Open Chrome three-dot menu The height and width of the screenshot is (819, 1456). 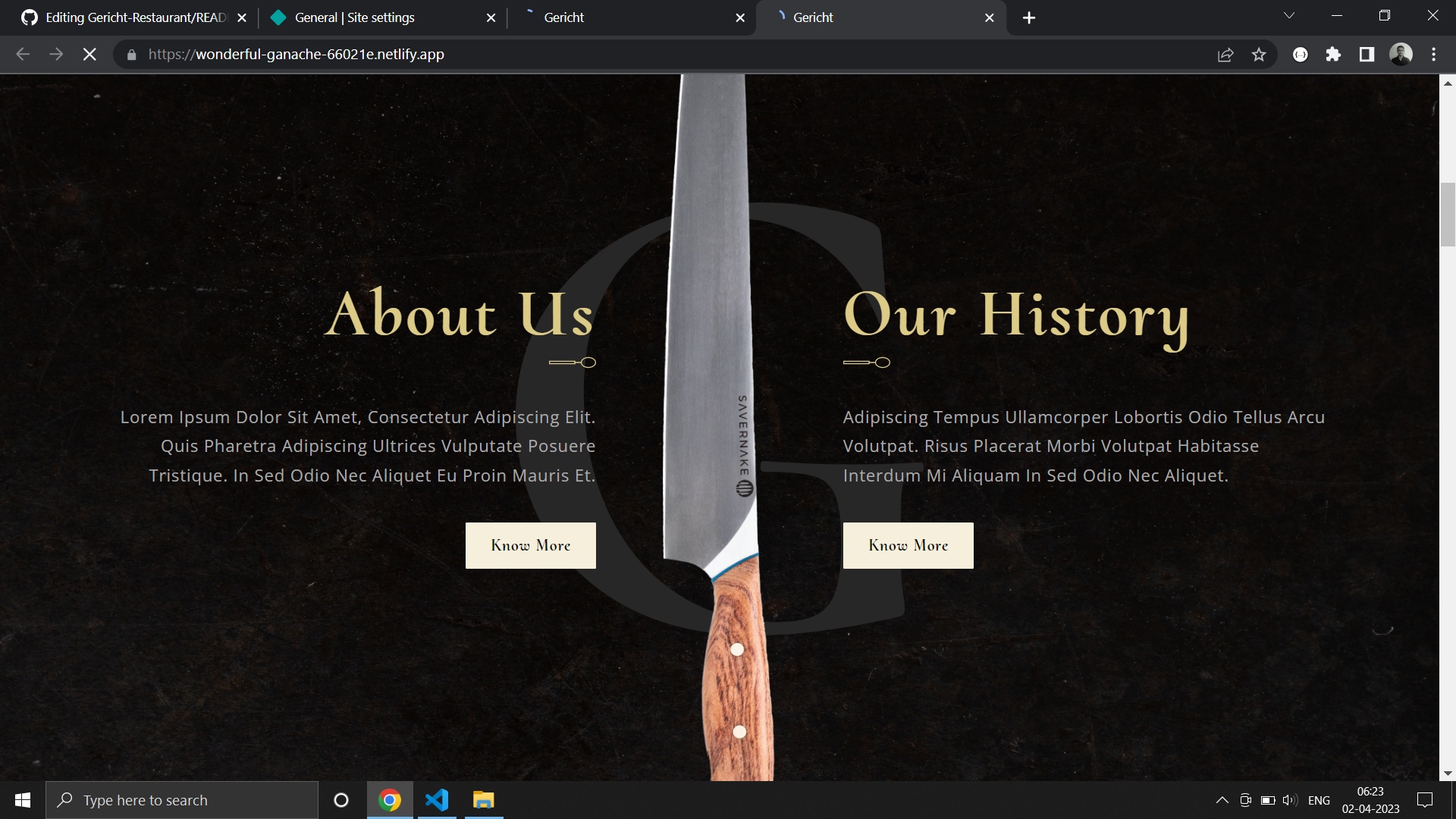pyautogui.click(x=1433, y=55)
